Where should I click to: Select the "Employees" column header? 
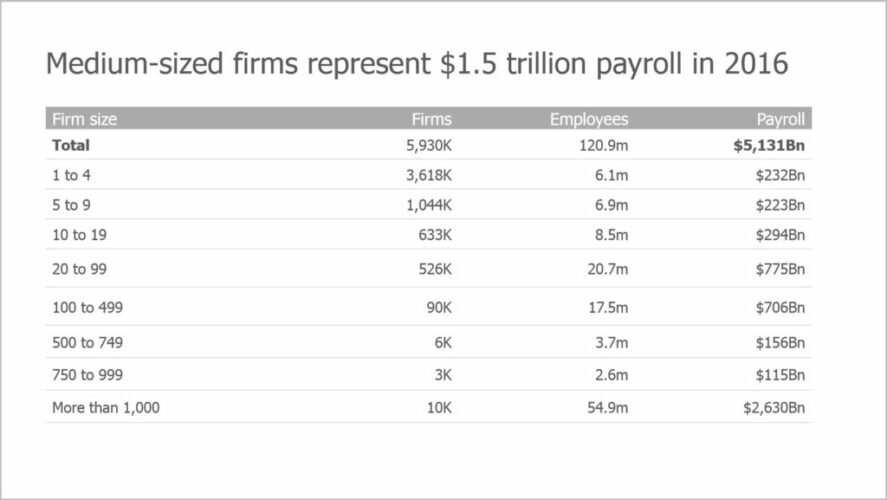(589, 119)
